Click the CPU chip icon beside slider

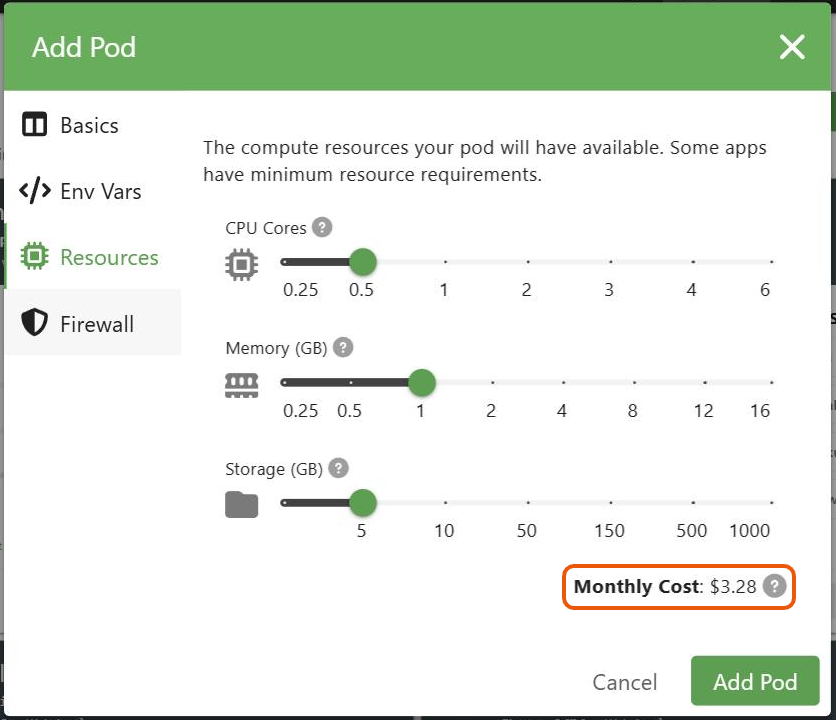point(242,264)
